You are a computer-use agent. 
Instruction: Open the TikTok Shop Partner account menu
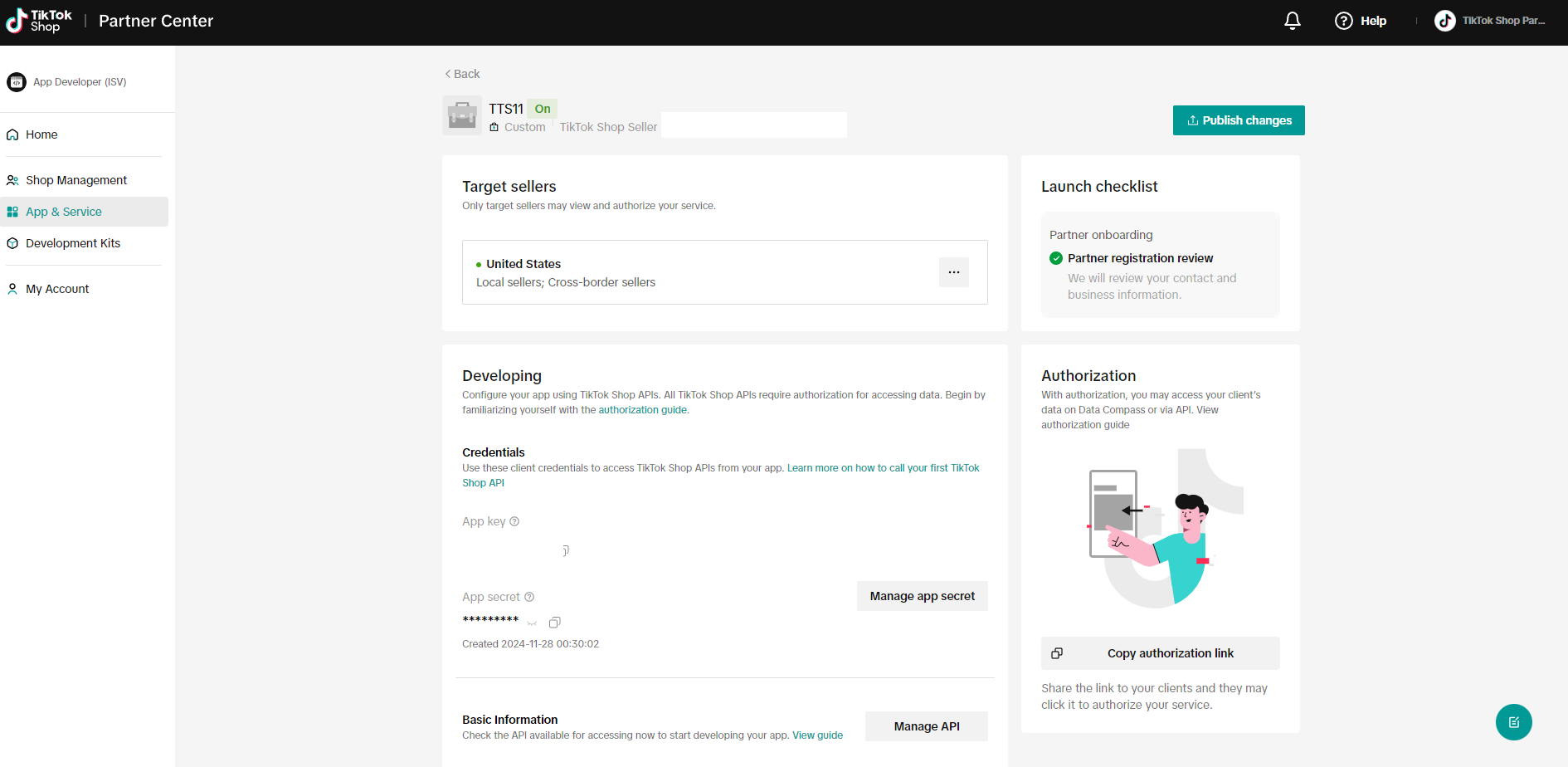pyautogui.click(x=1490, y=21)
